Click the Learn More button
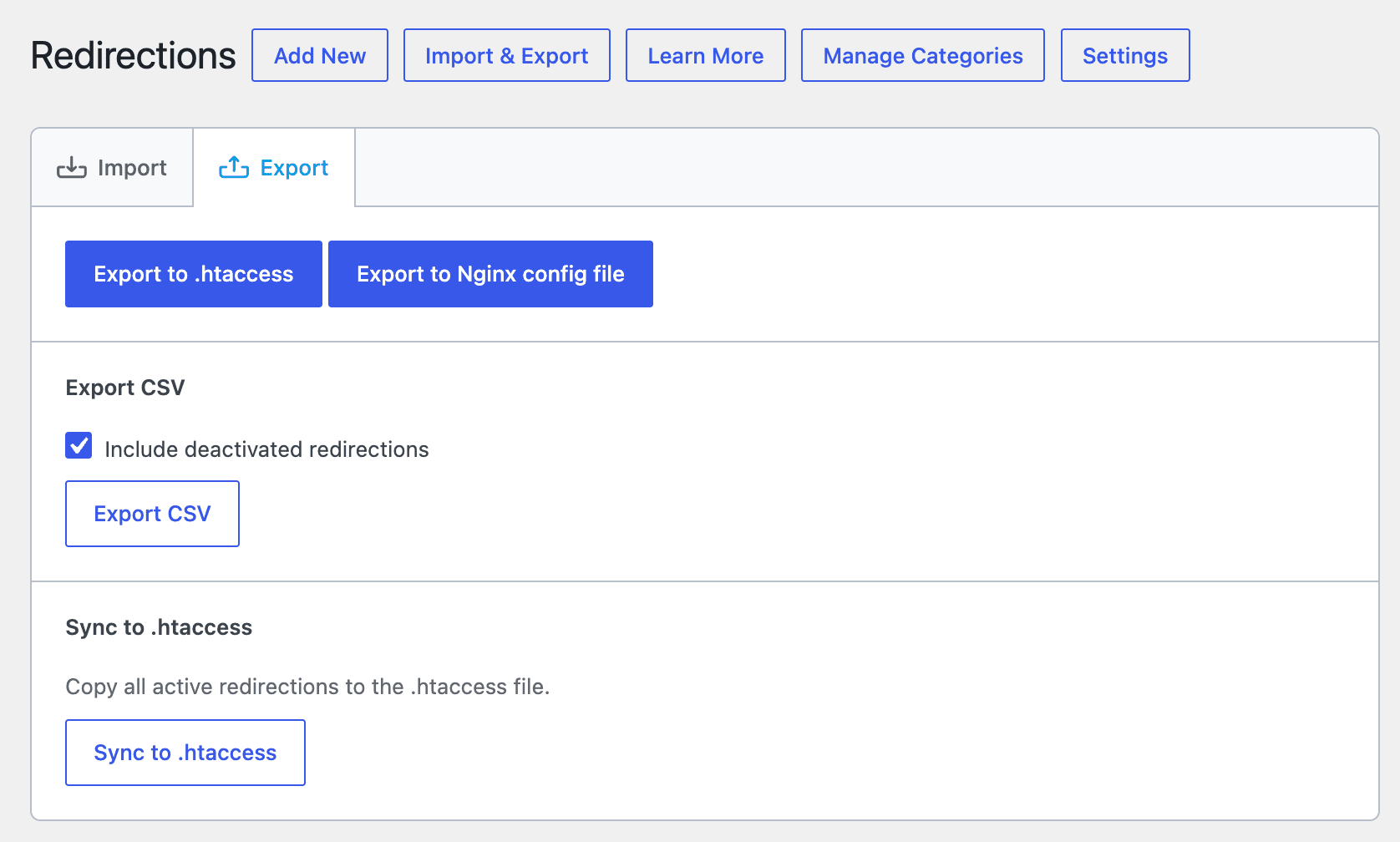 tap(706, 55)
